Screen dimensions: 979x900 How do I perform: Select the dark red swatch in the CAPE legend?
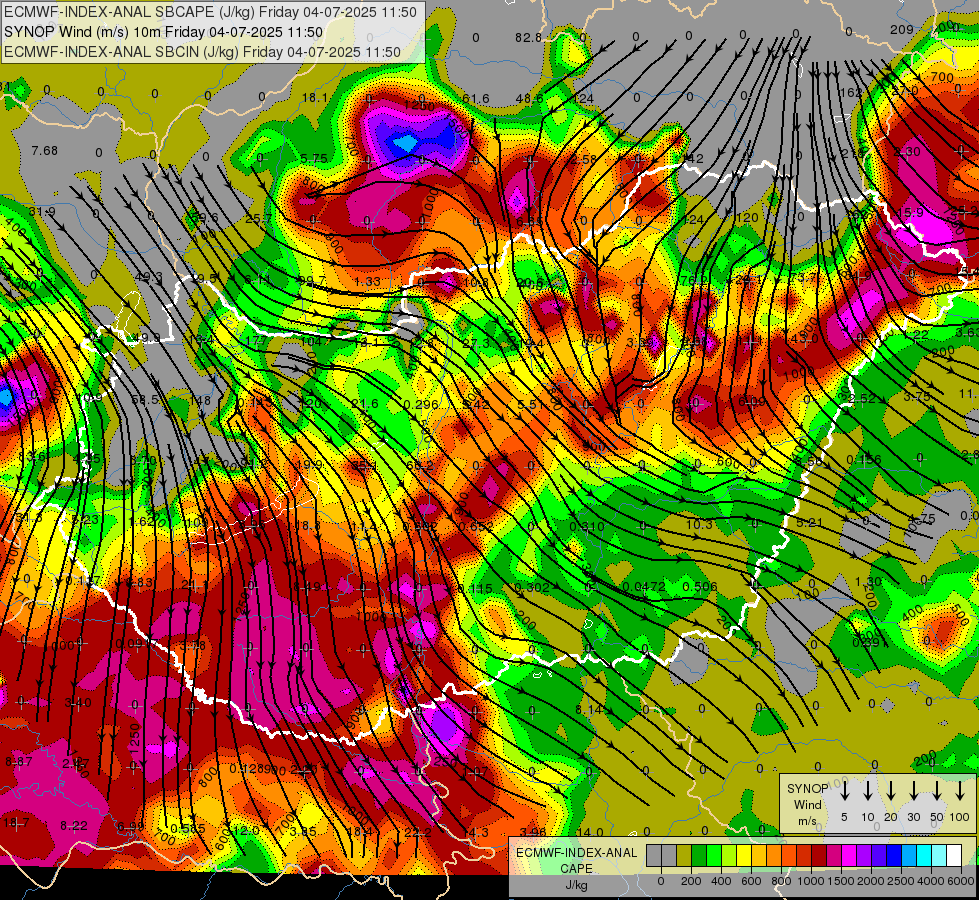tap(819, 856)
